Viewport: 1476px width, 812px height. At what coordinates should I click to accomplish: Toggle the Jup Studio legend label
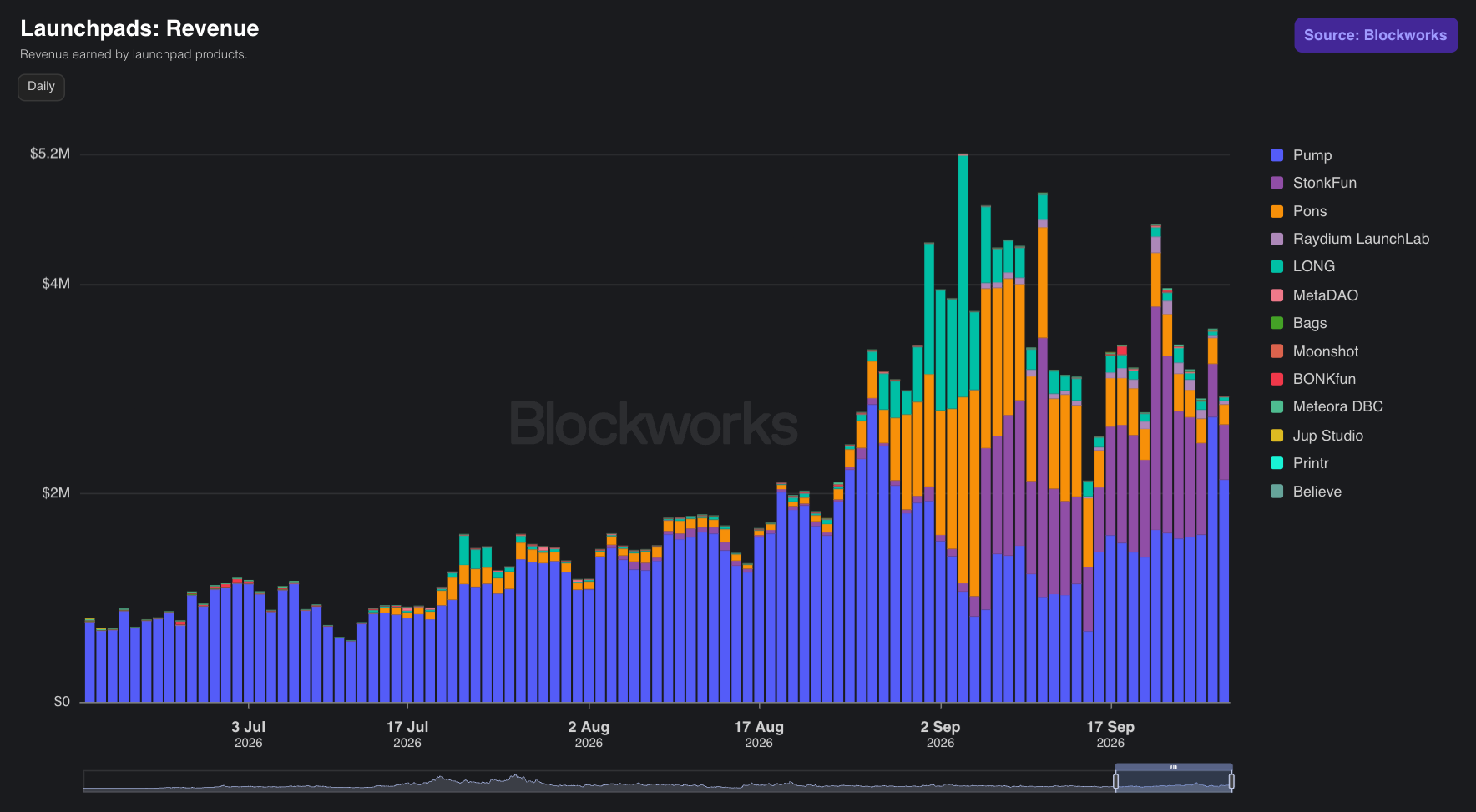coord(1328,436)
